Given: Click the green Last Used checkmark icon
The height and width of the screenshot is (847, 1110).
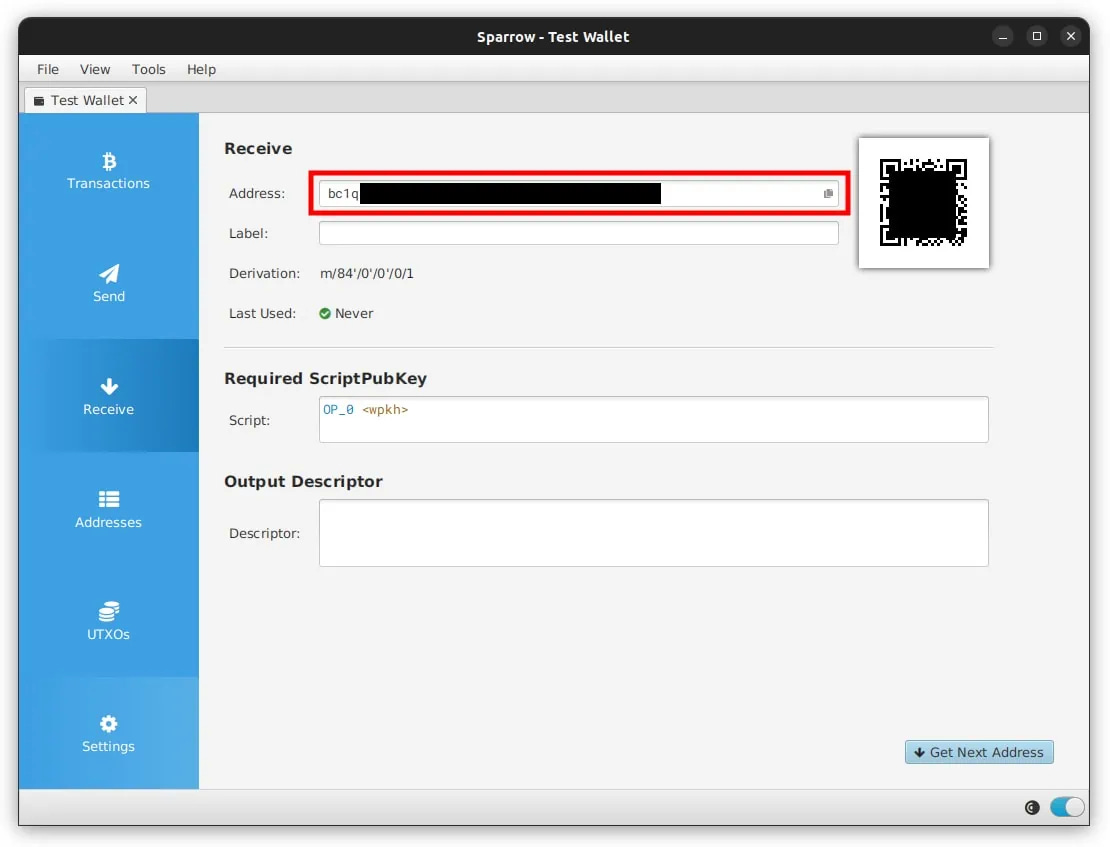Looking at the screenshot, I should (x=325, y=314).
